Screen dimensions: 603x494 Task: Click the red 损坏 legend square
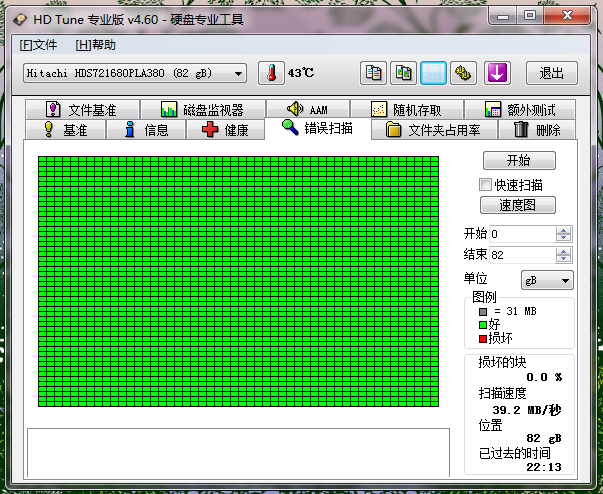pyautogui.click(x=483, y=339)
